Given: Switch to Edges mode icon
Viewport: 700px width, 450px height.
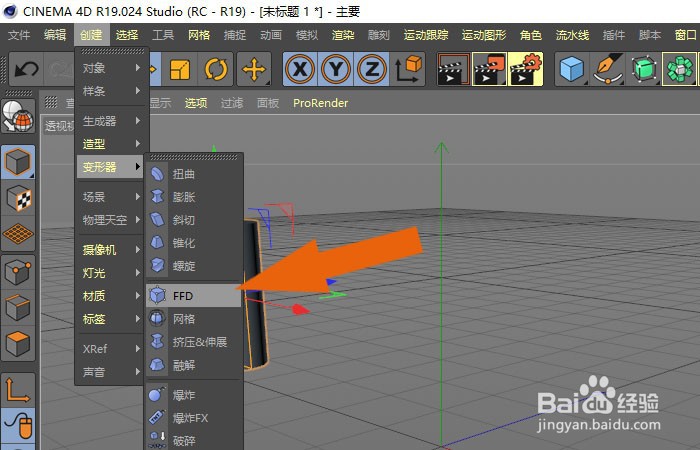Looking at the screenshot, I should pos(18,308).
